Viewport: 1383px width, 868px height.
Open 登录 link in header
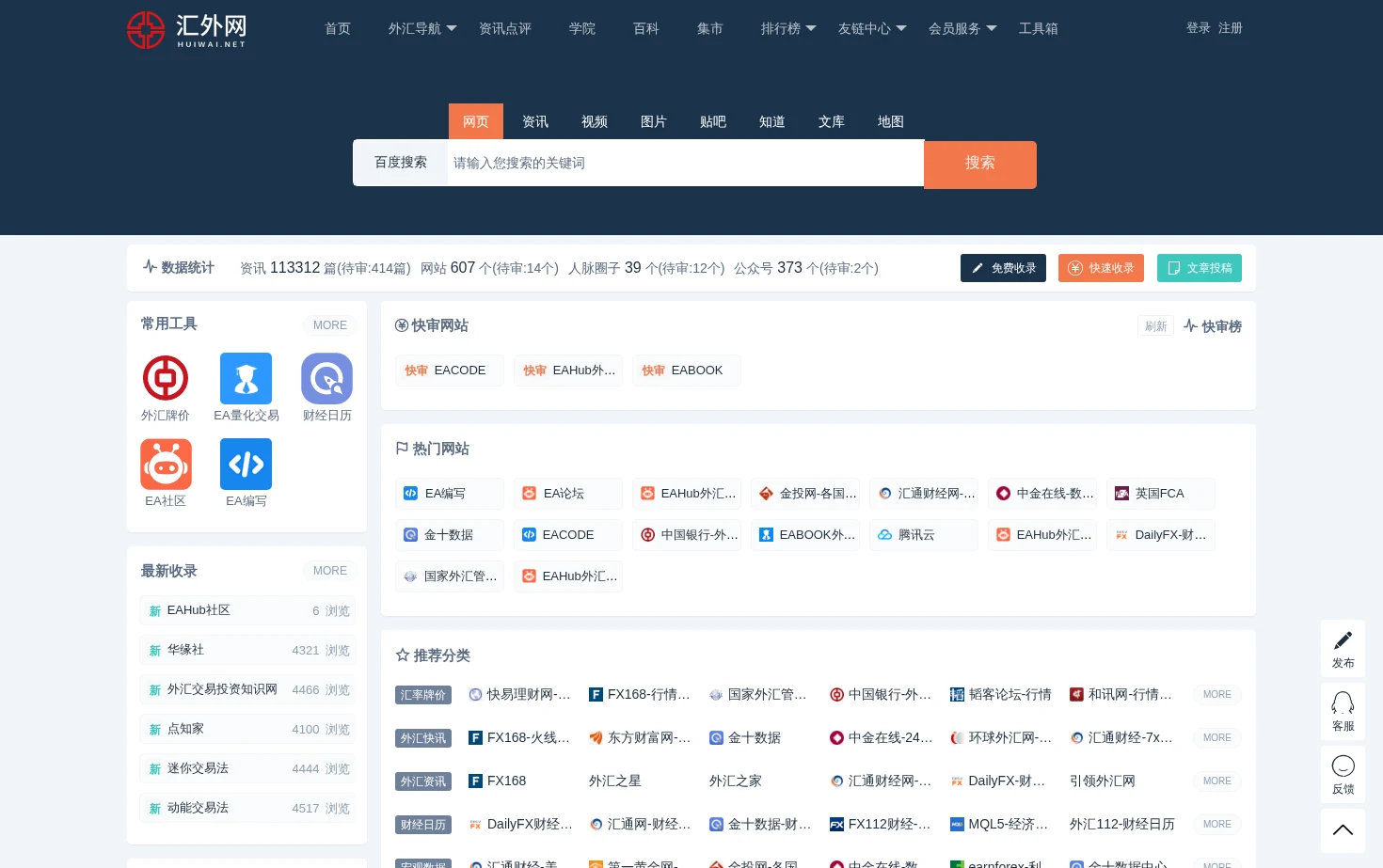click(1199, 28)
